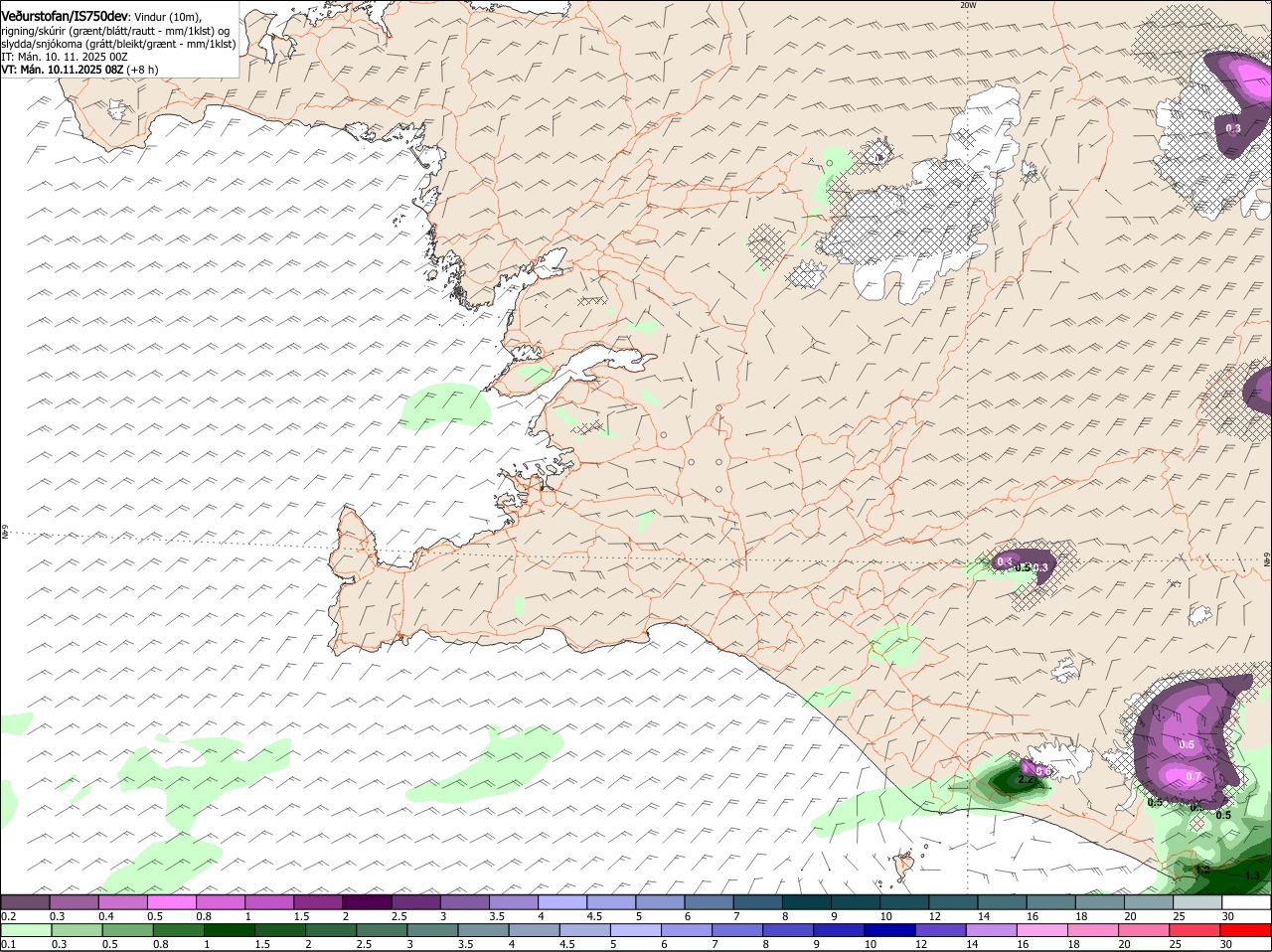This screenshot has height=952, width=1272.
Task: Pick the 8 blue swatch in lower legend
Action: click(786, 930)
